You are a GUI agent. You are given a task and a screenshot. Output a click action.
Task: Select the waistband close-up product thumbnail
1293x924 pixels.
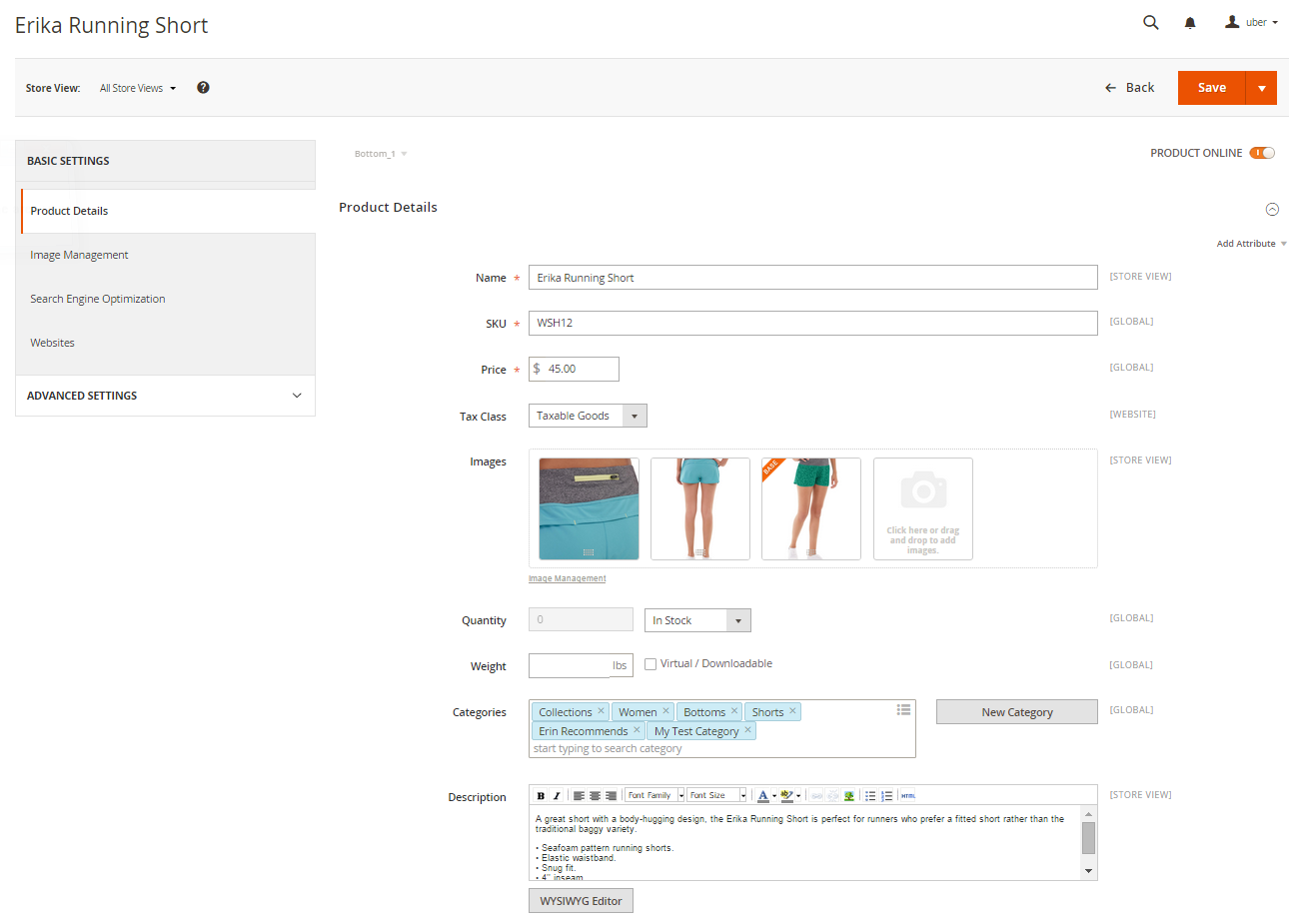(x=589, y=508)
